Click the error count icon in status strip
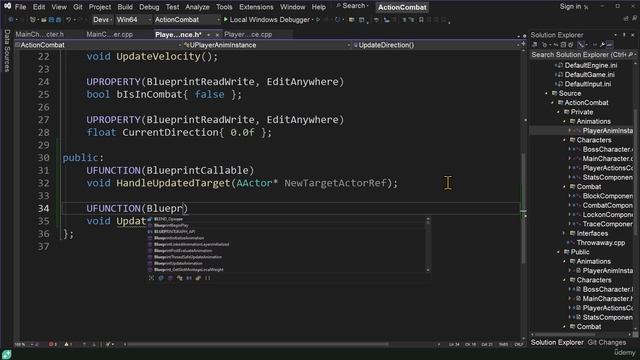This screenshot has height=360, width=640. 52,344
